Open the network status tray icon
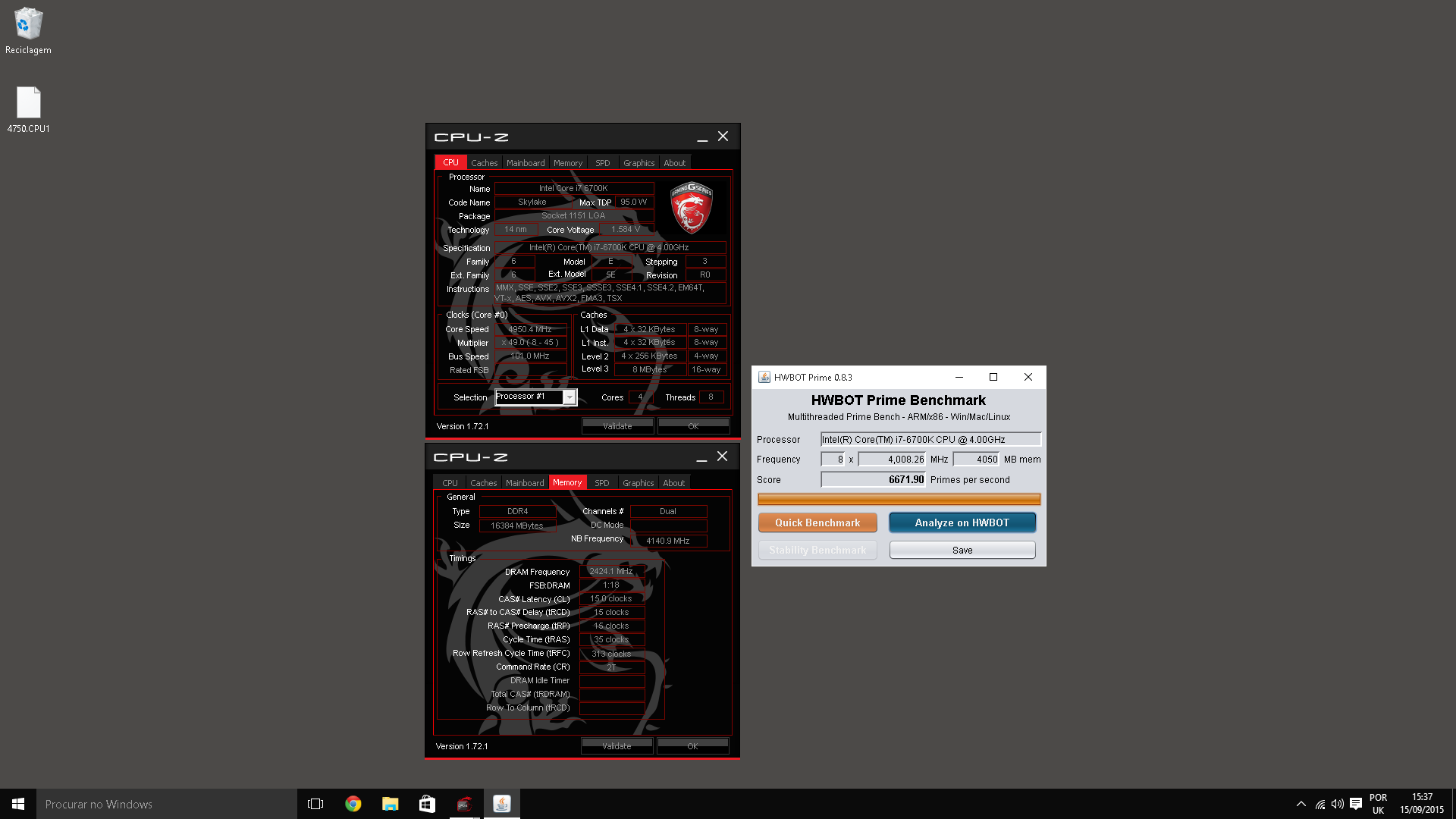 tap(1320, 804)
